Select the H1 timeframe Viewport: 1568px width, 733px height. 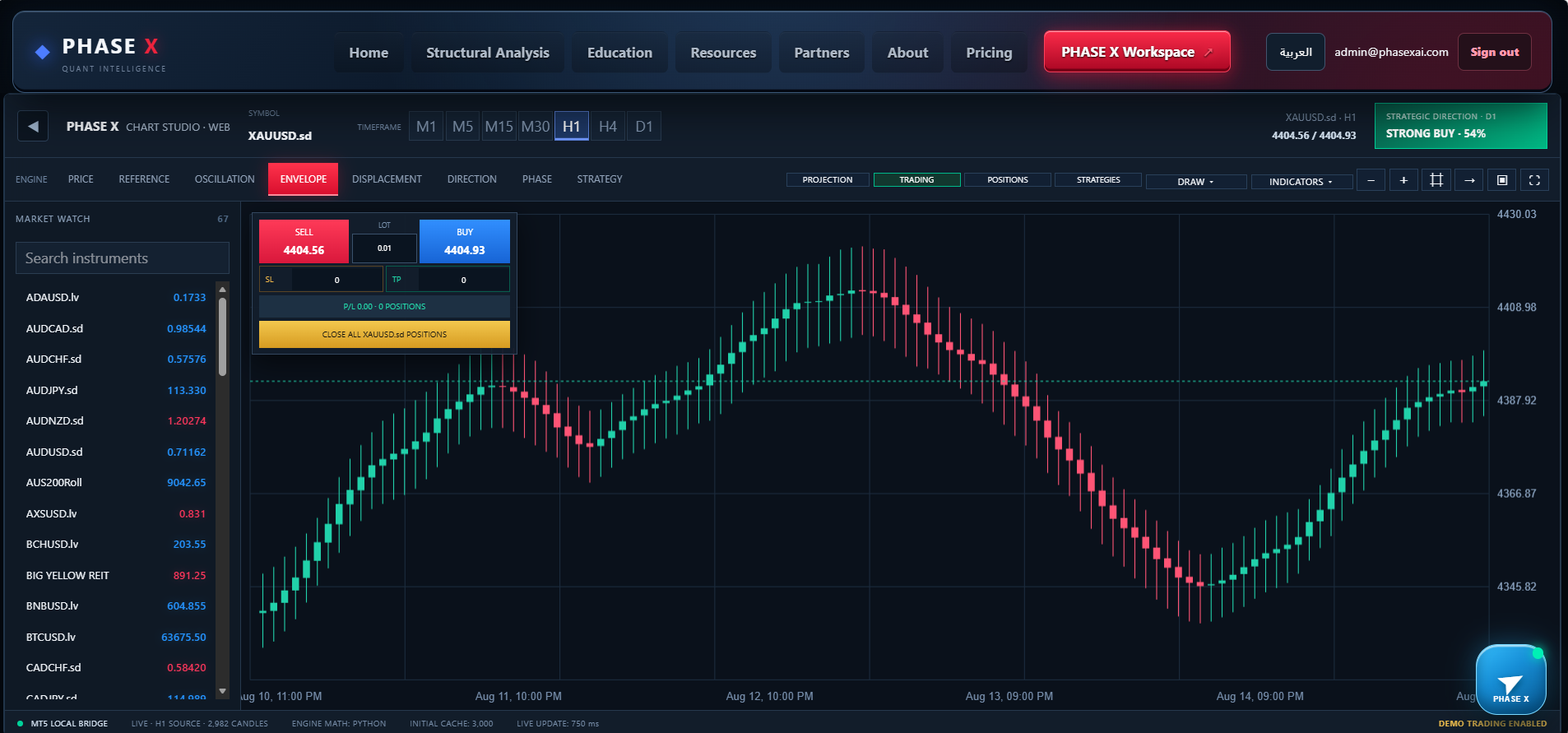572,126
